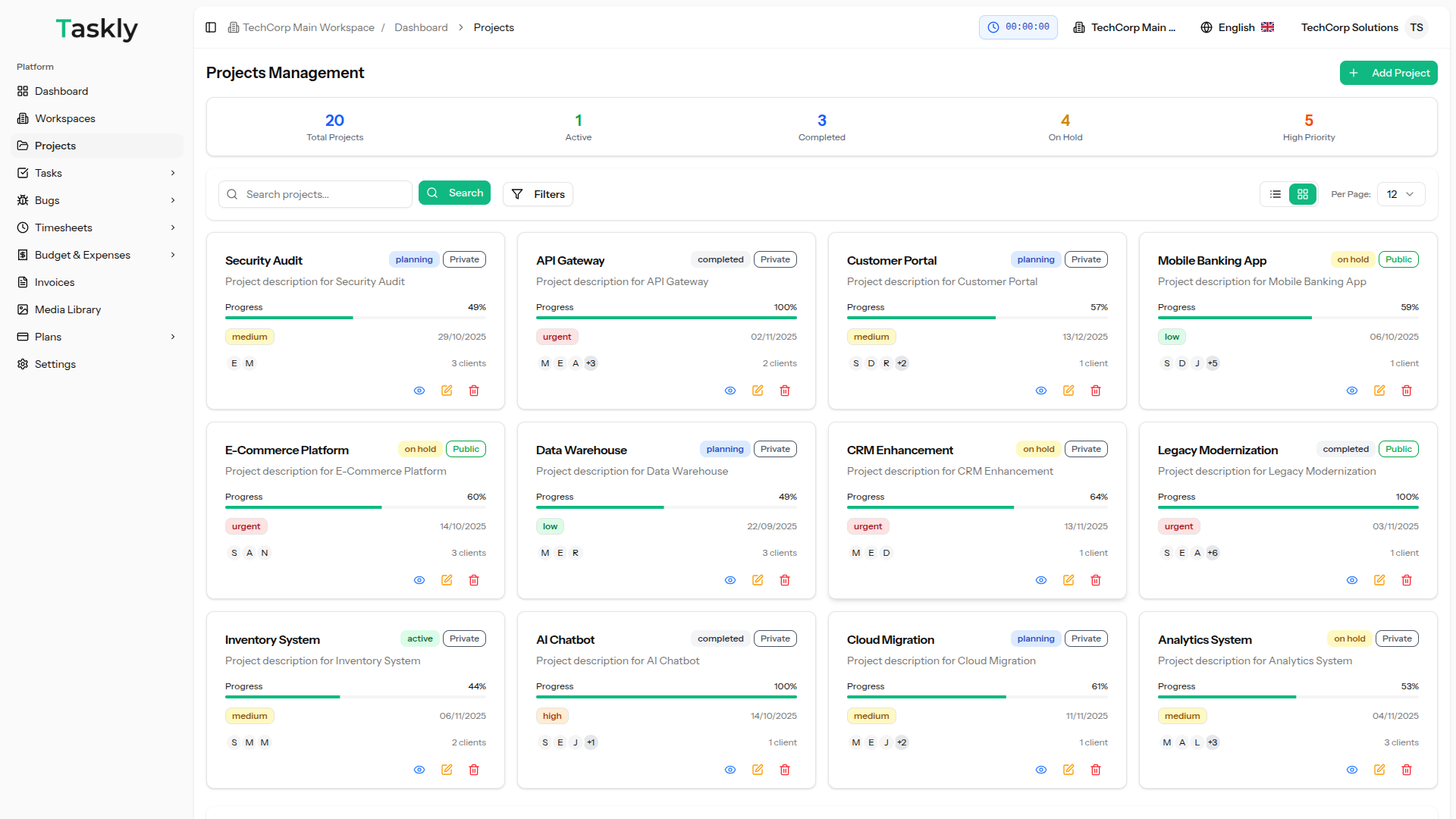Switch to list view layout

[x=1276, y=194]
